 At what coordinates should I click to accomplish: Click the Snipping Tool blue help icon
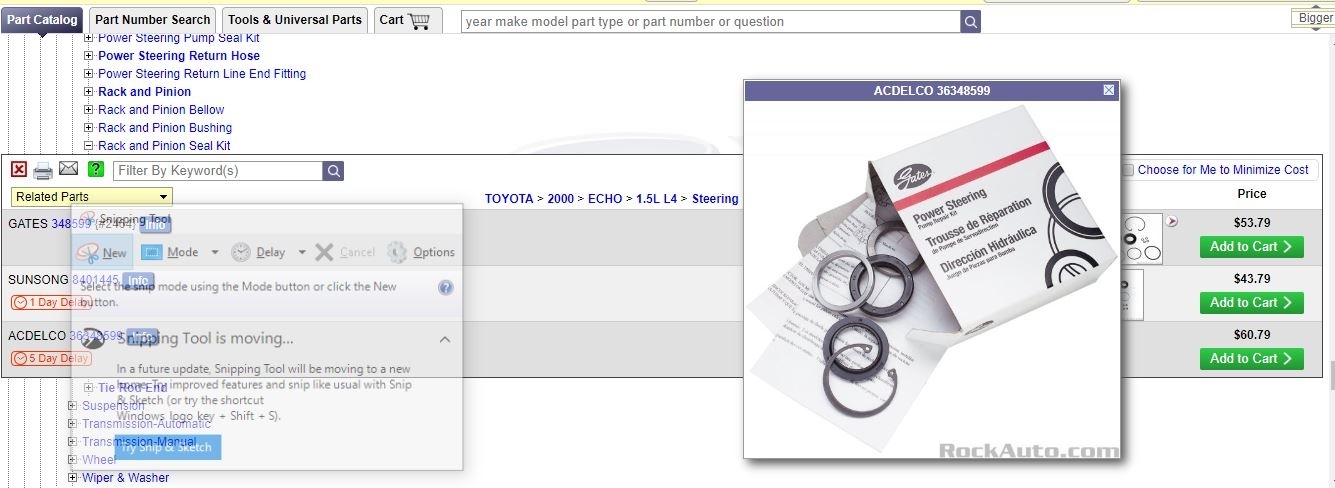(446, 287)
